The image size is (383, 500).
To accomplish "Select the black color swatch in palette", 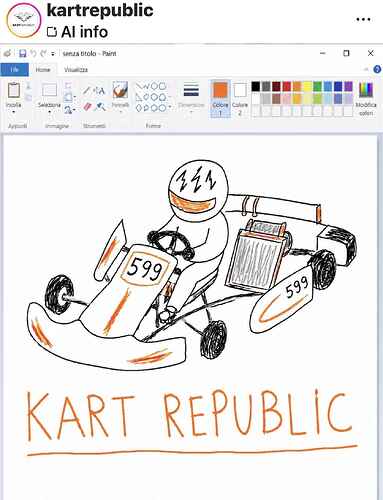I will (256, 87).
